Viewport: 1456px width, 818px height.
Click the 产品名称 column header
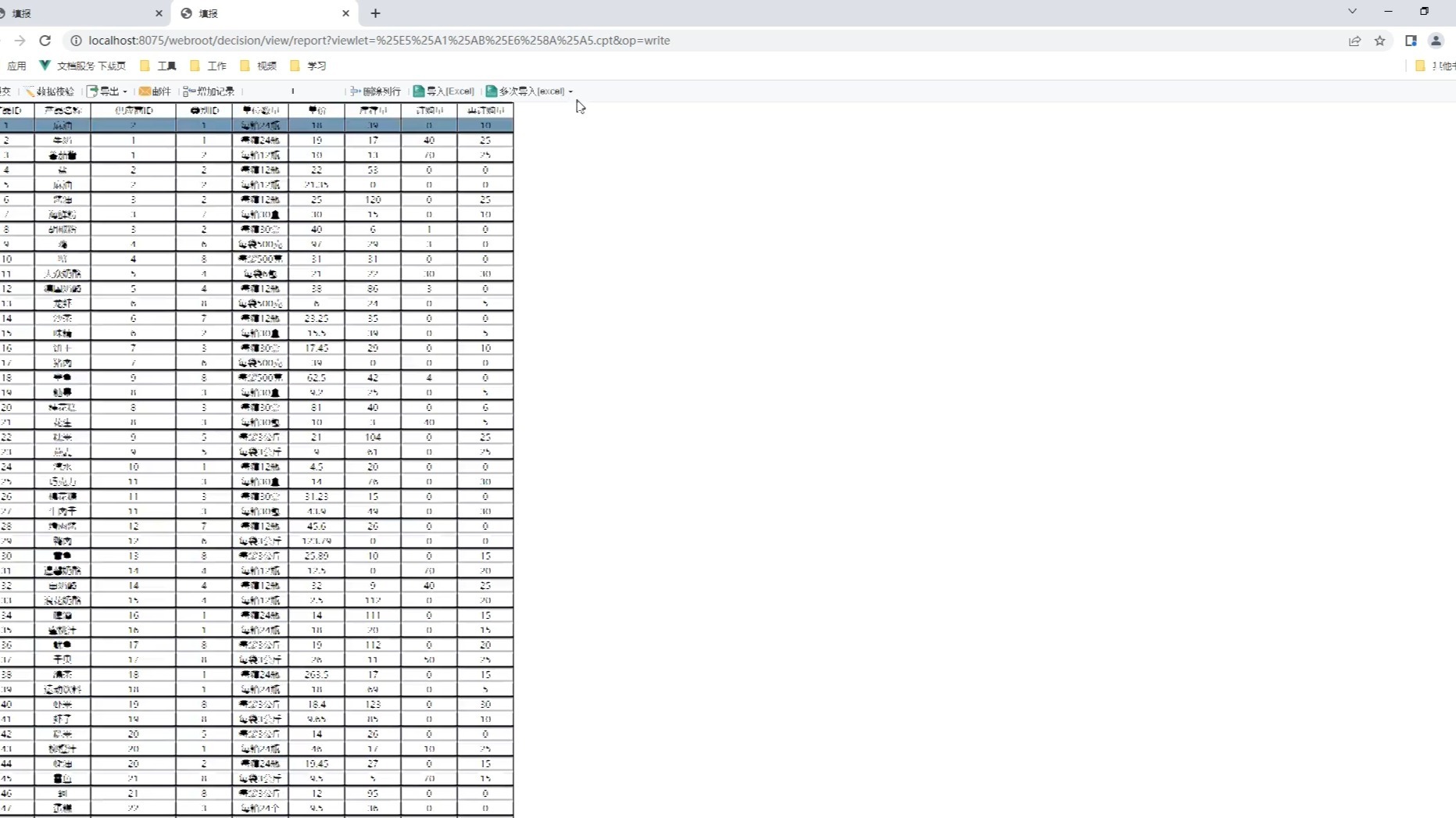tap(63, 111)
